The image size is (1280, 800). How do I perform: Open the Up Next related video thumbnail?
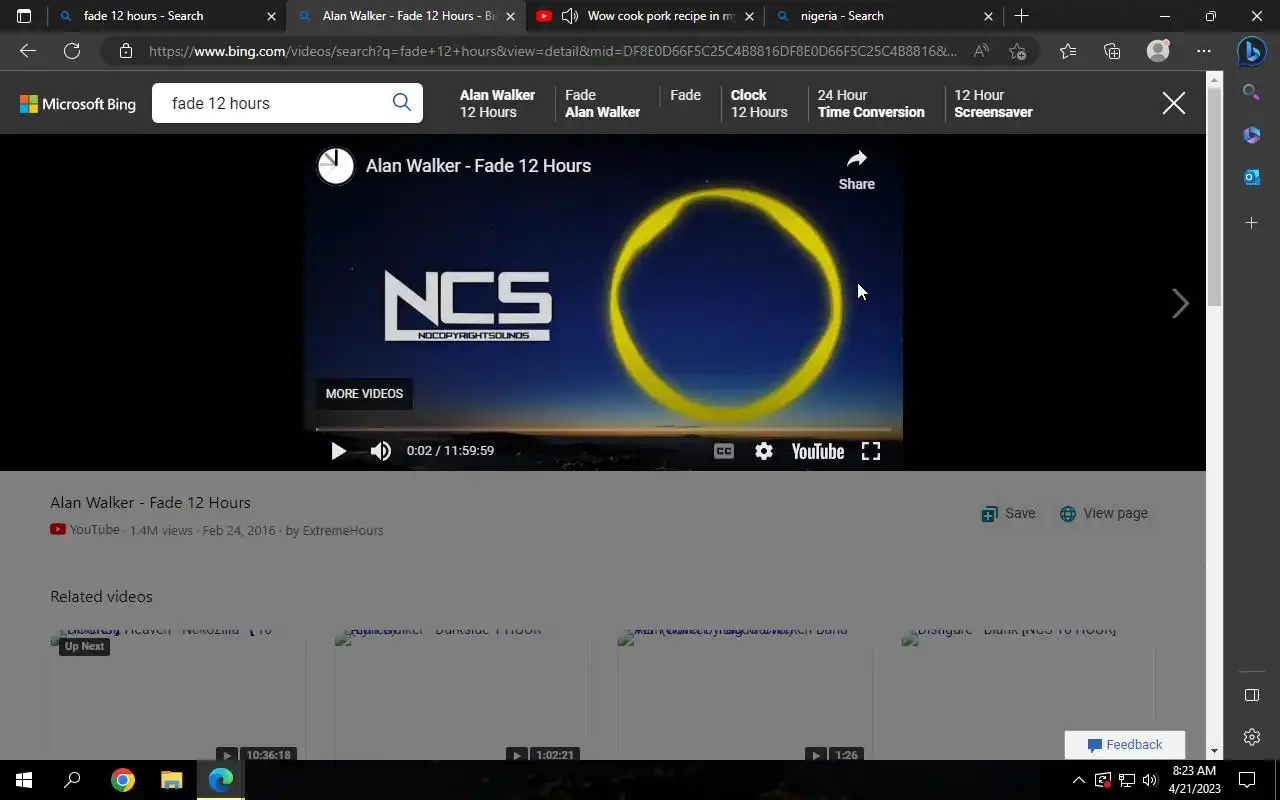pos(178,694)
